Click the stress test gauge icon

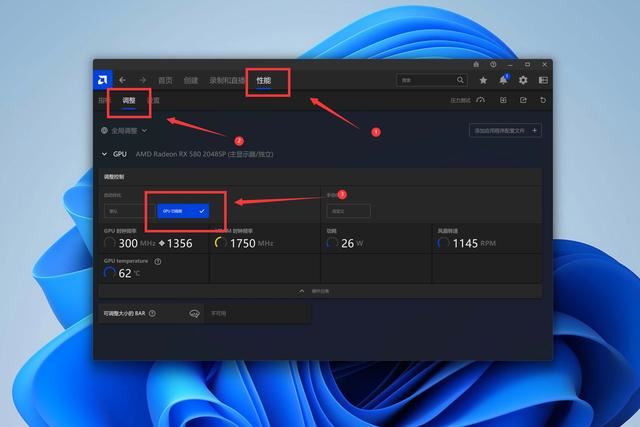(480, 100)
